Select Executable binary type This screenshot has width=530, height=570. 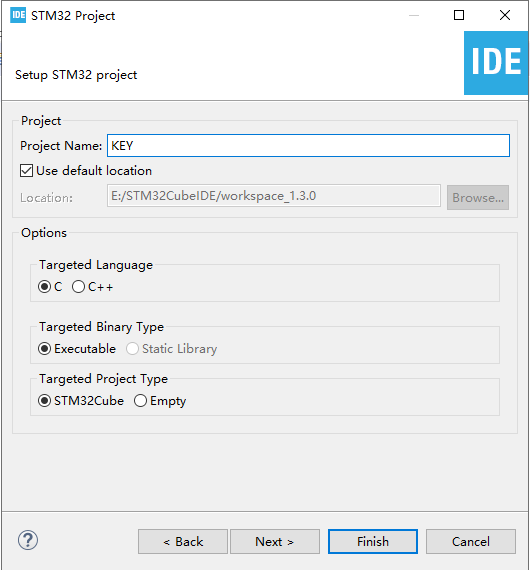[x=44, y=349]
